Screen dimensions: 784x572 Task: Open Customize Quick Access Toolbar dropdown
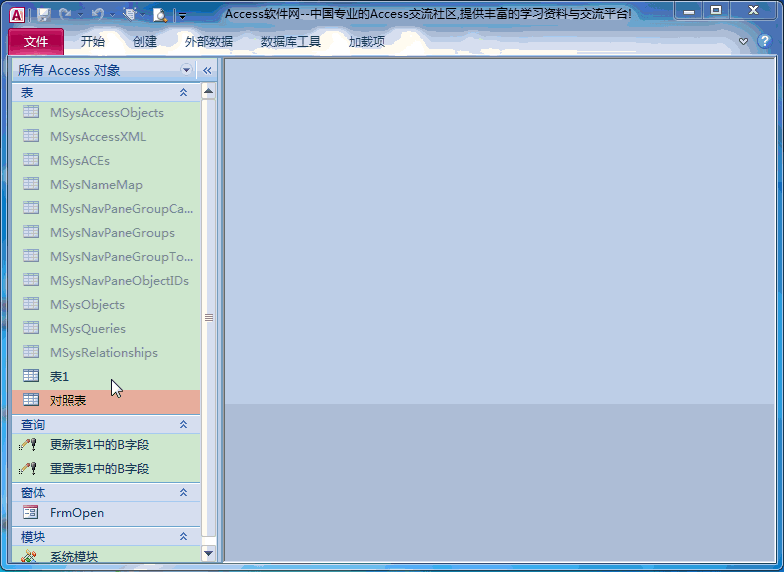pos(182,16)
